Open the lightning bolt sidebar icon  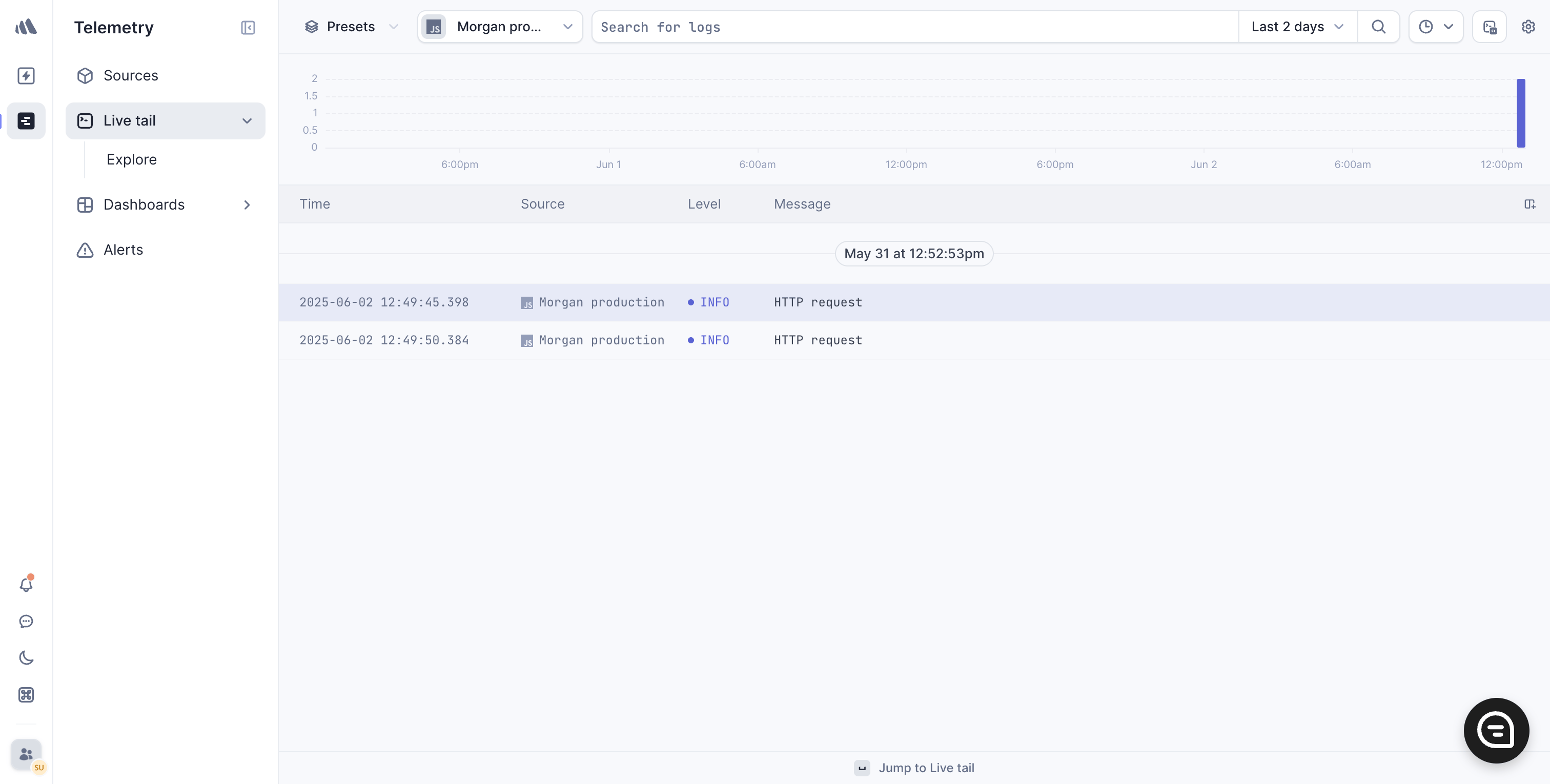tap(26, 76)
